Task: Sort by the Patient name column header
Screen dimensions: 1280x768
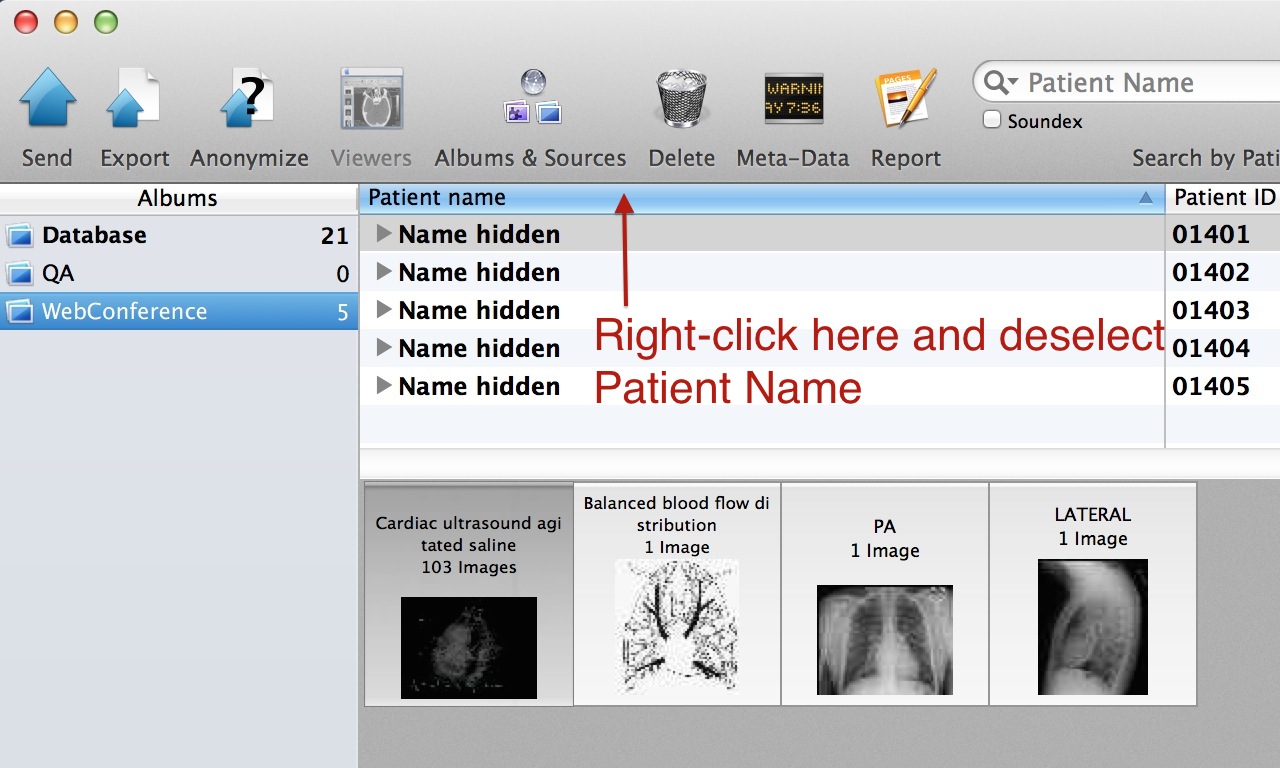Action: point(762,198)
